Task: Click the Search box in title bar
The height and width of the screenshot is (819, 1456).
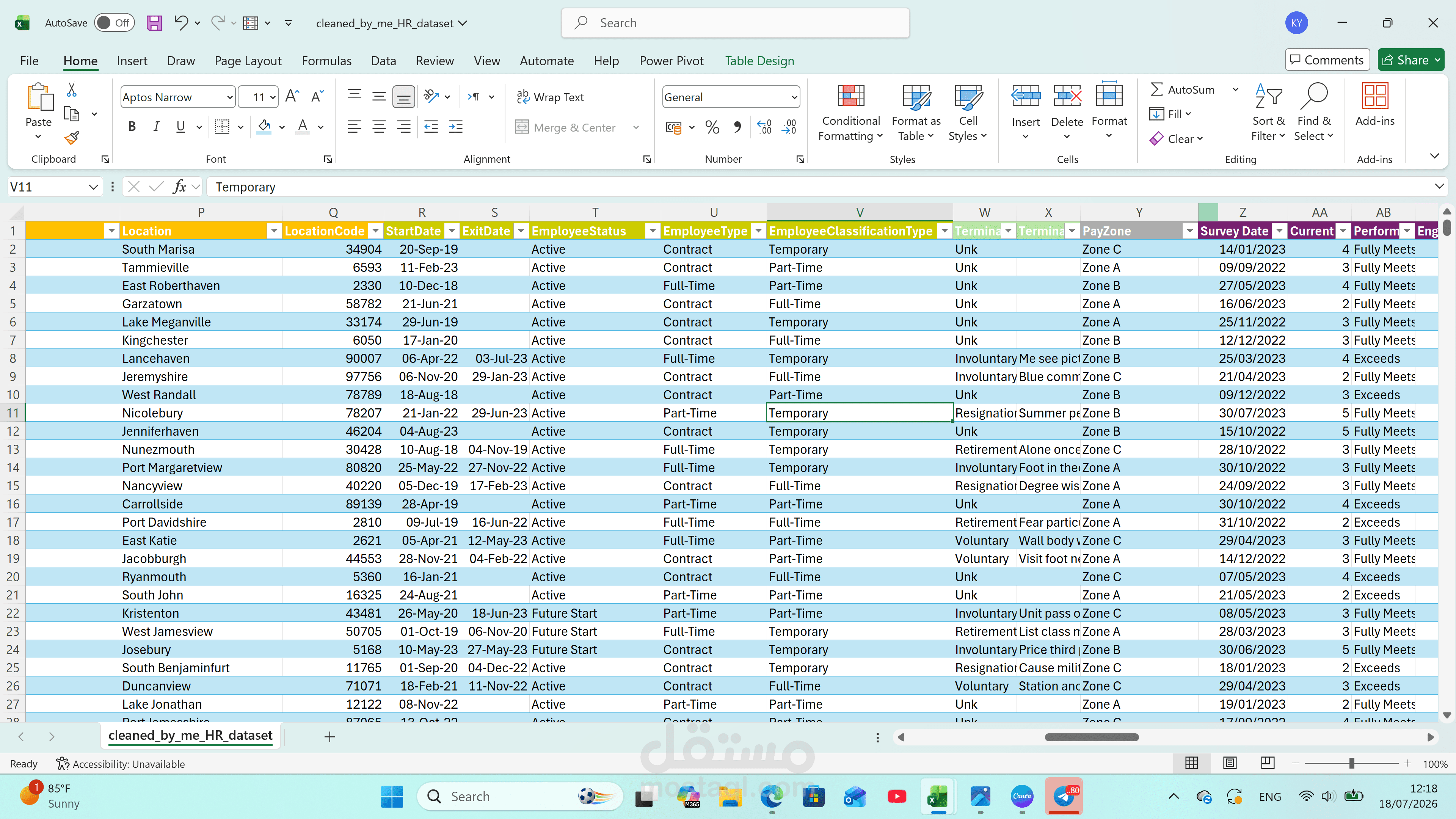Action: [735, 23]
